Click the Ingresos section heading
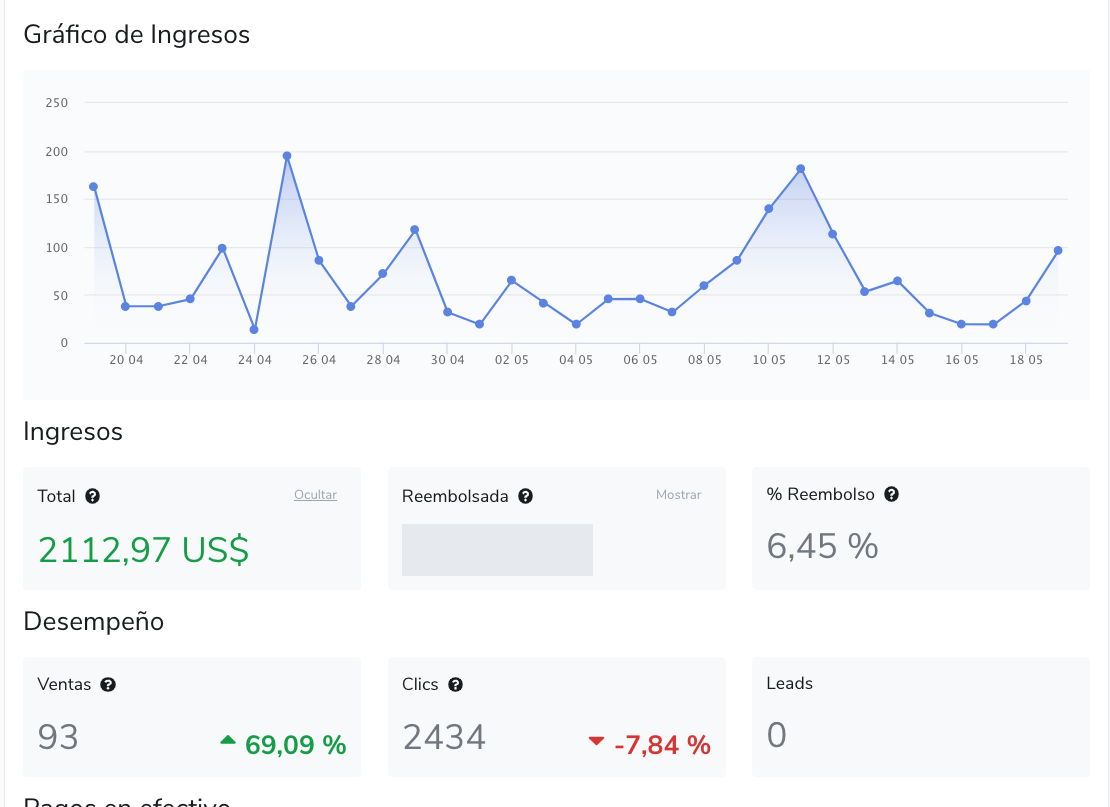 point(73,432)
